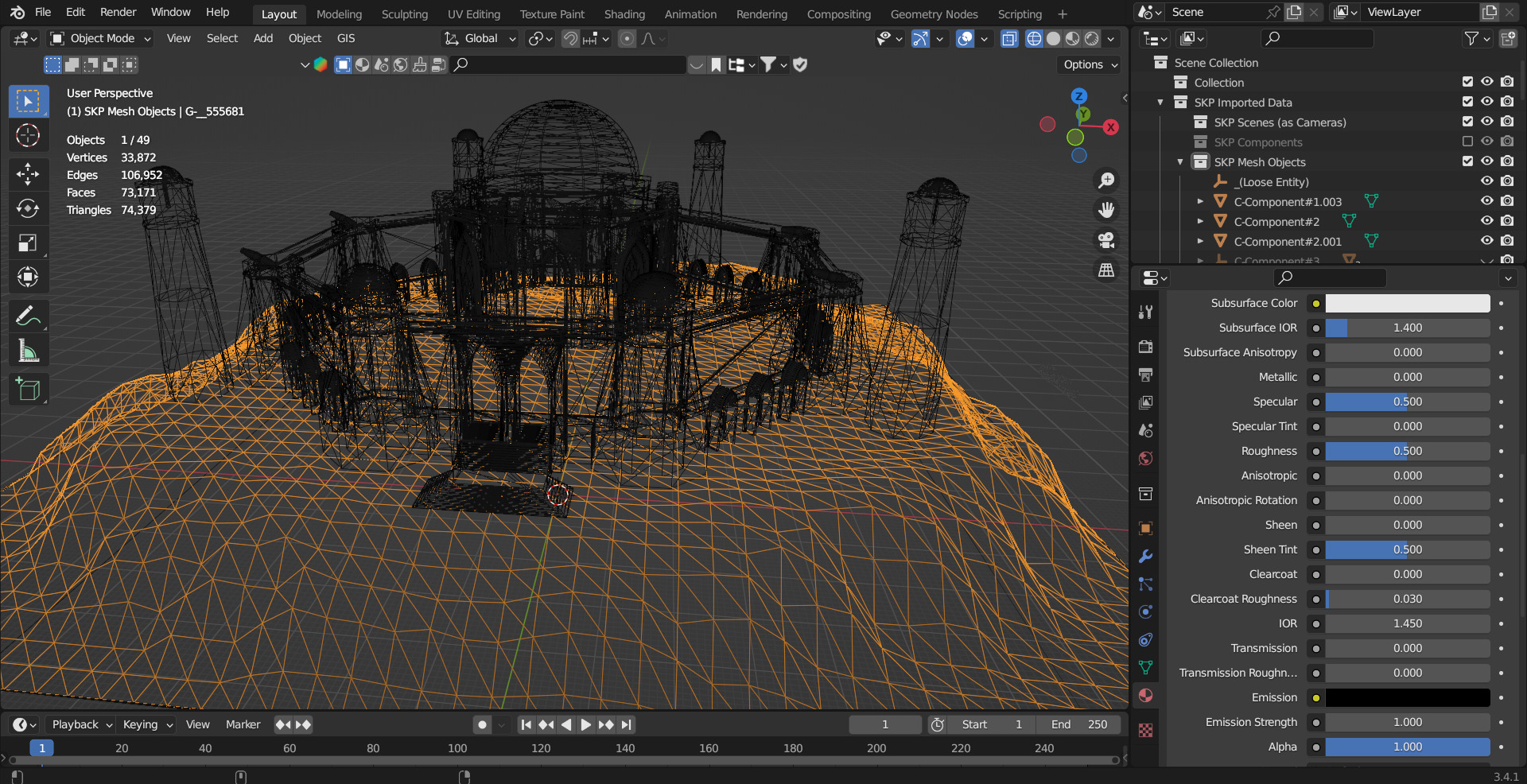1527x784 pixels.
Task: Open the World properties tab
Action: tap(1145, 458)
